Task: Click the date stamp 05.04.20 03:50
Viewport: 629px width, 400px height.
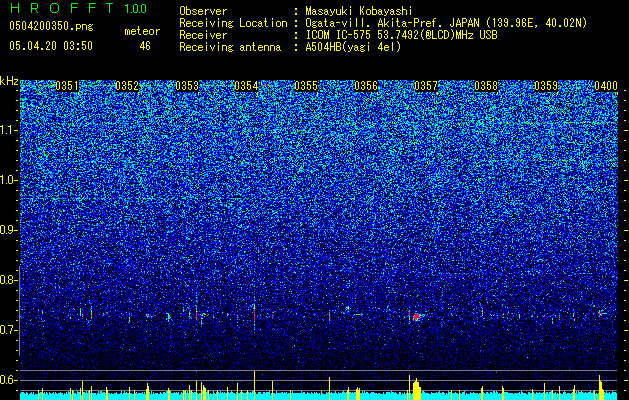Action: [51, 46]
